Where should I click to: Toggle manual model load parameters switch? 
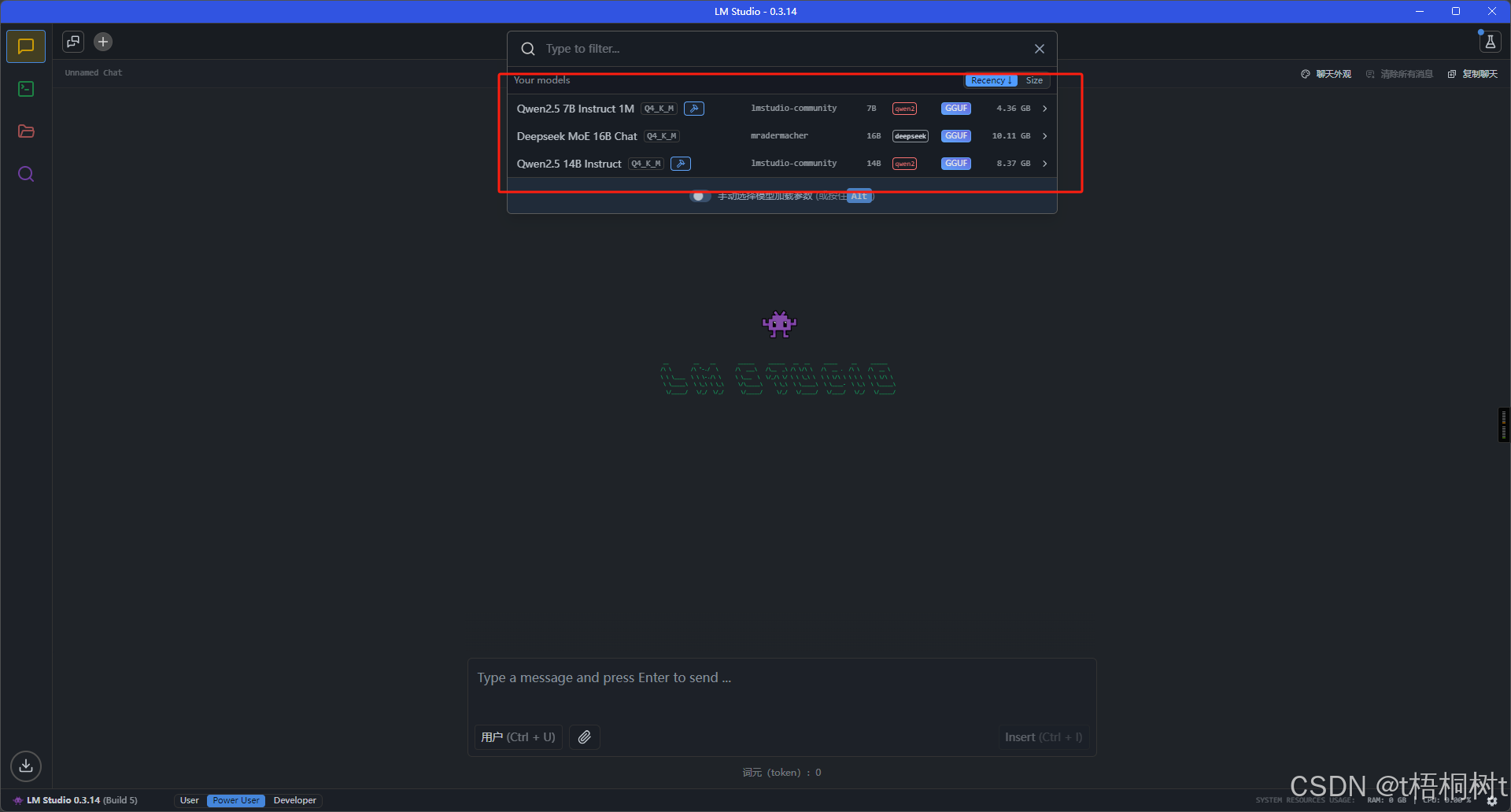700,196
